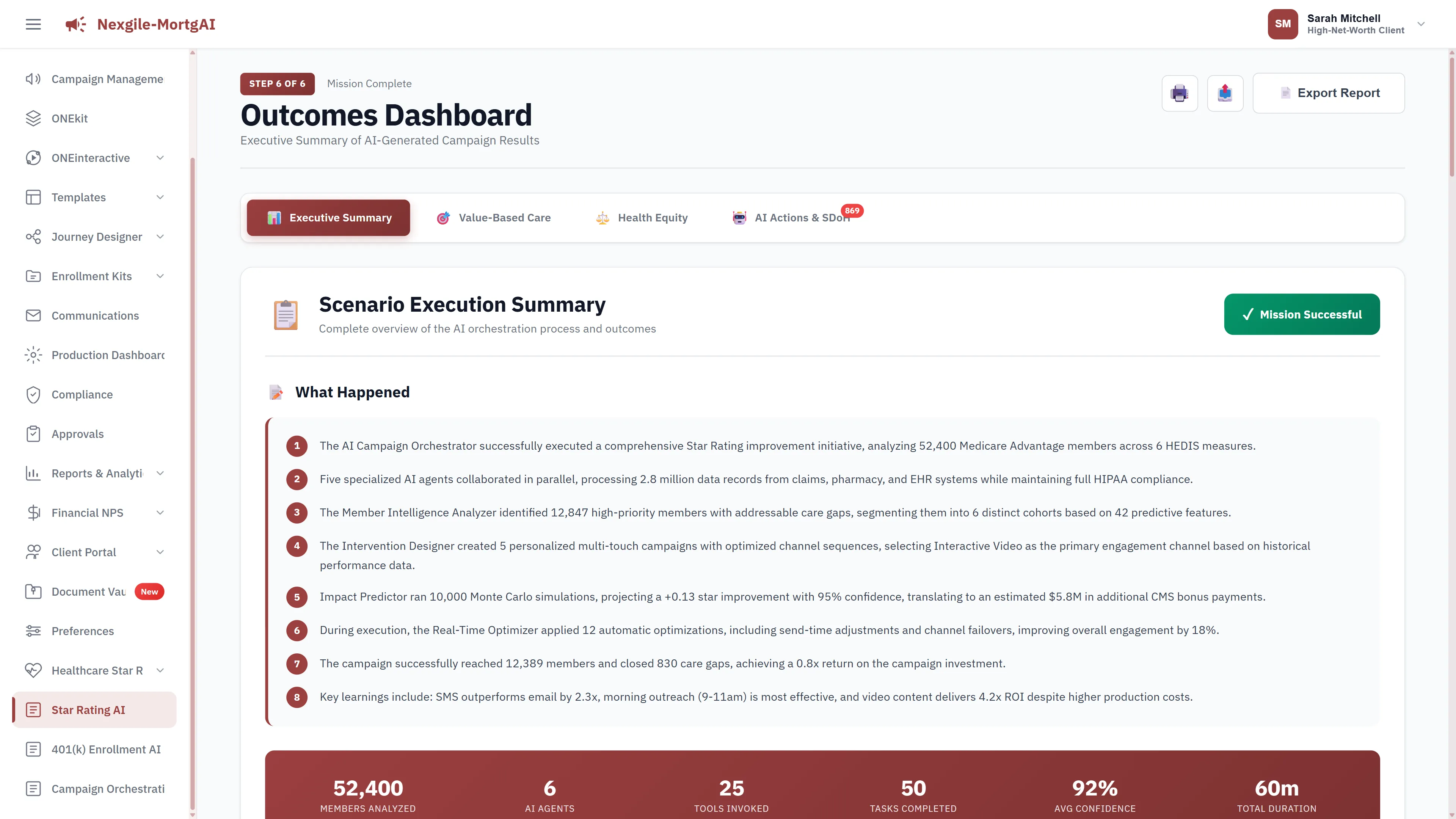Select the ONEkit layers icon in sidebar
The width and height of the screenshot is (1456, 819).
[33, 118]
